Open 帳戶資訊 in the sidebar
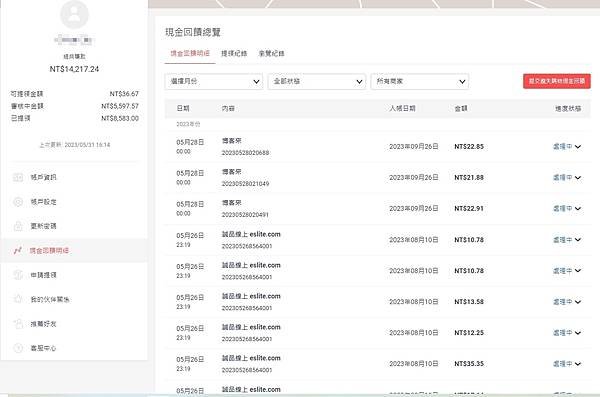 coord(43,177)
